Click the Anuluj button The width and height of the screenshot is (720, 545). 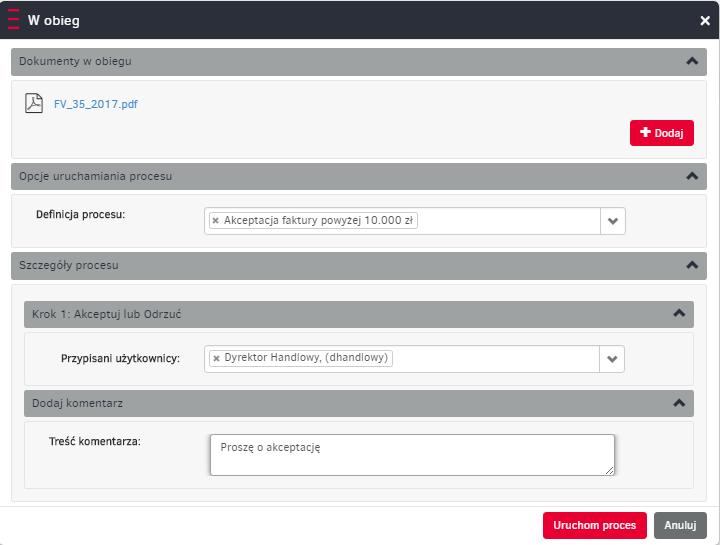coord(680,525)
